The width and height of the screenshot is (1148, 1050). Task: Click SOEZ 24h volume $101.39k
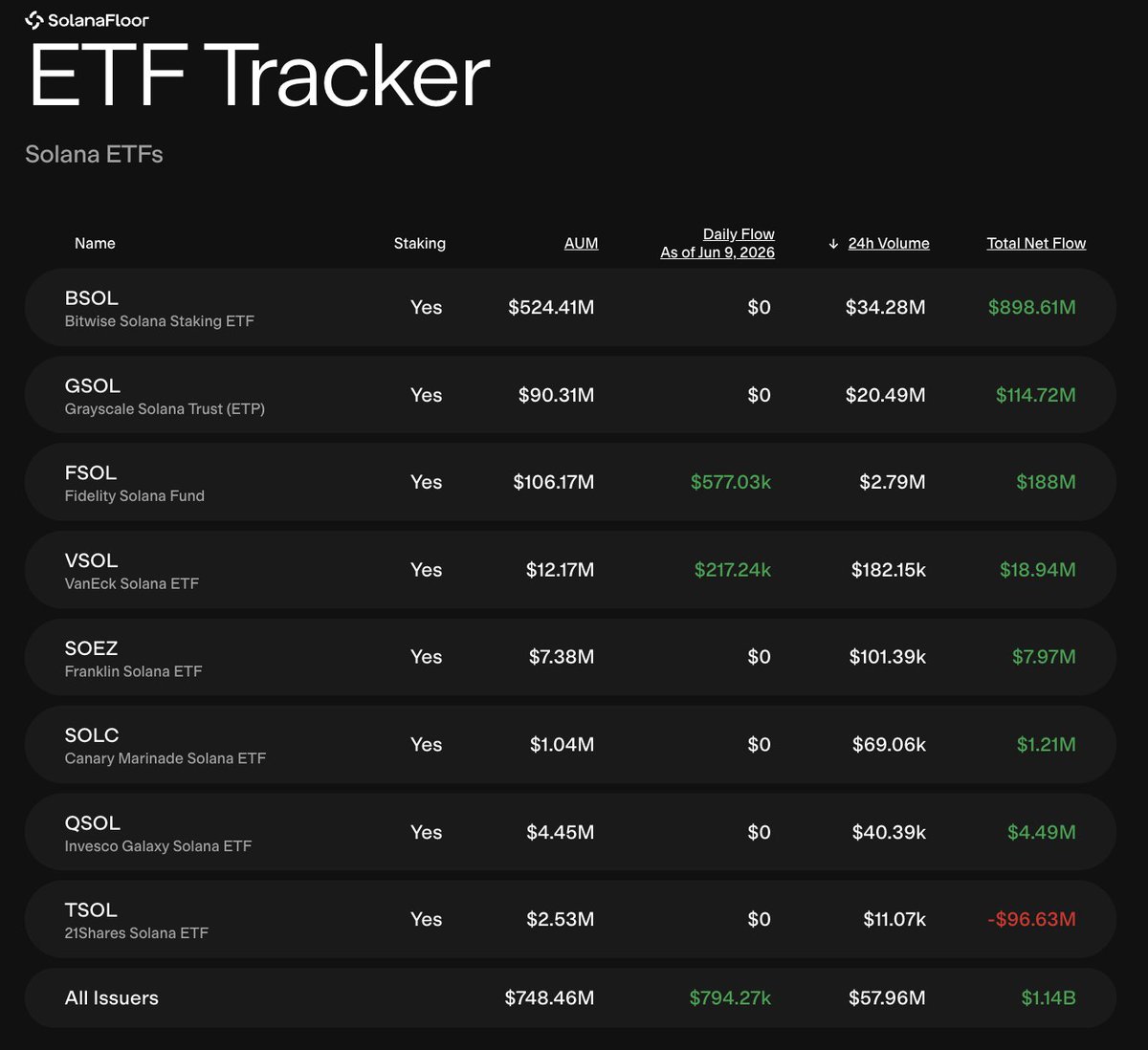[888, 657]
